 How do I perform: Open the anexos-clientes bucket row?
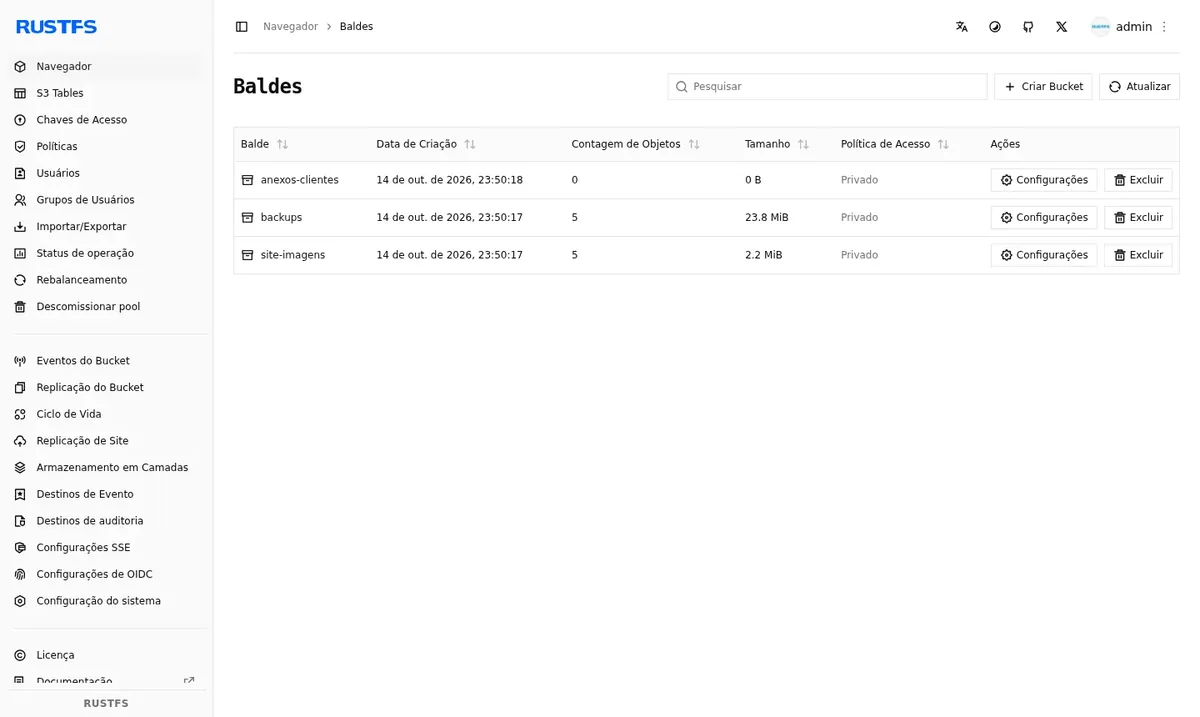706,180
